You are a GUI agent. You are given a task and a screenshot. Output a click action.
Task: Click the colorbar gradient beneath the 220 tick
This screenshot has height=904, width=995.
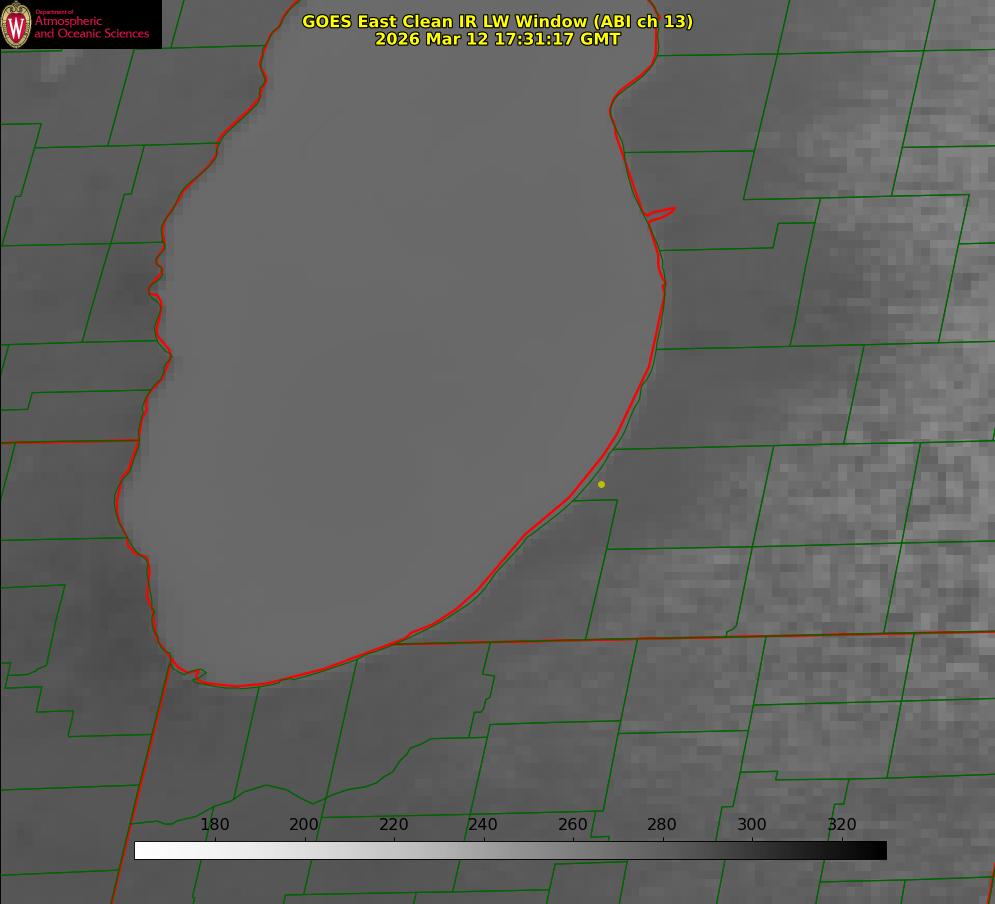(394, 850)
